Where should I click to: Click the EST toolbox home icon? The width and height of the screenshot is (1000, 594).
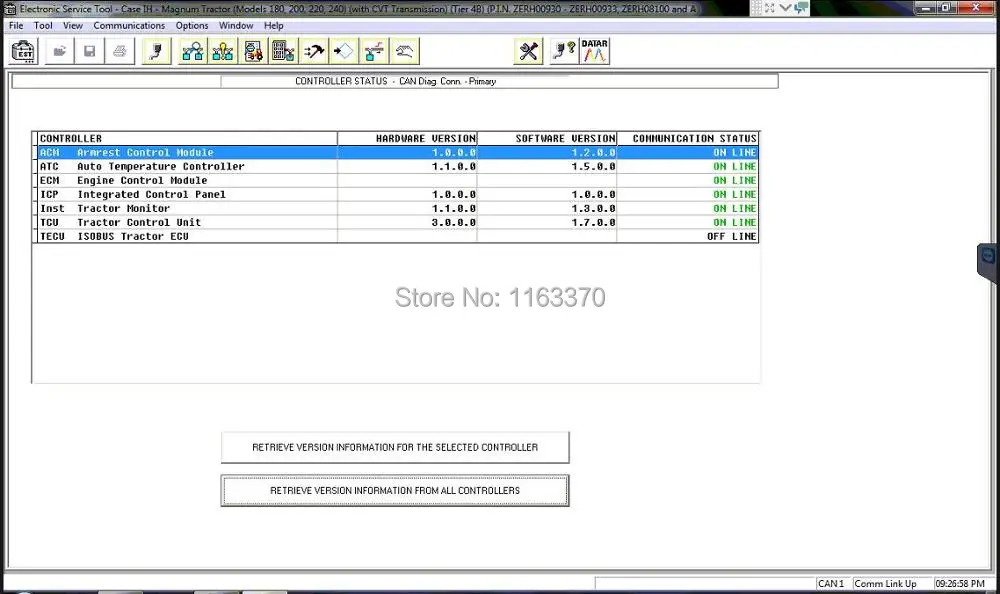[24, 52]
